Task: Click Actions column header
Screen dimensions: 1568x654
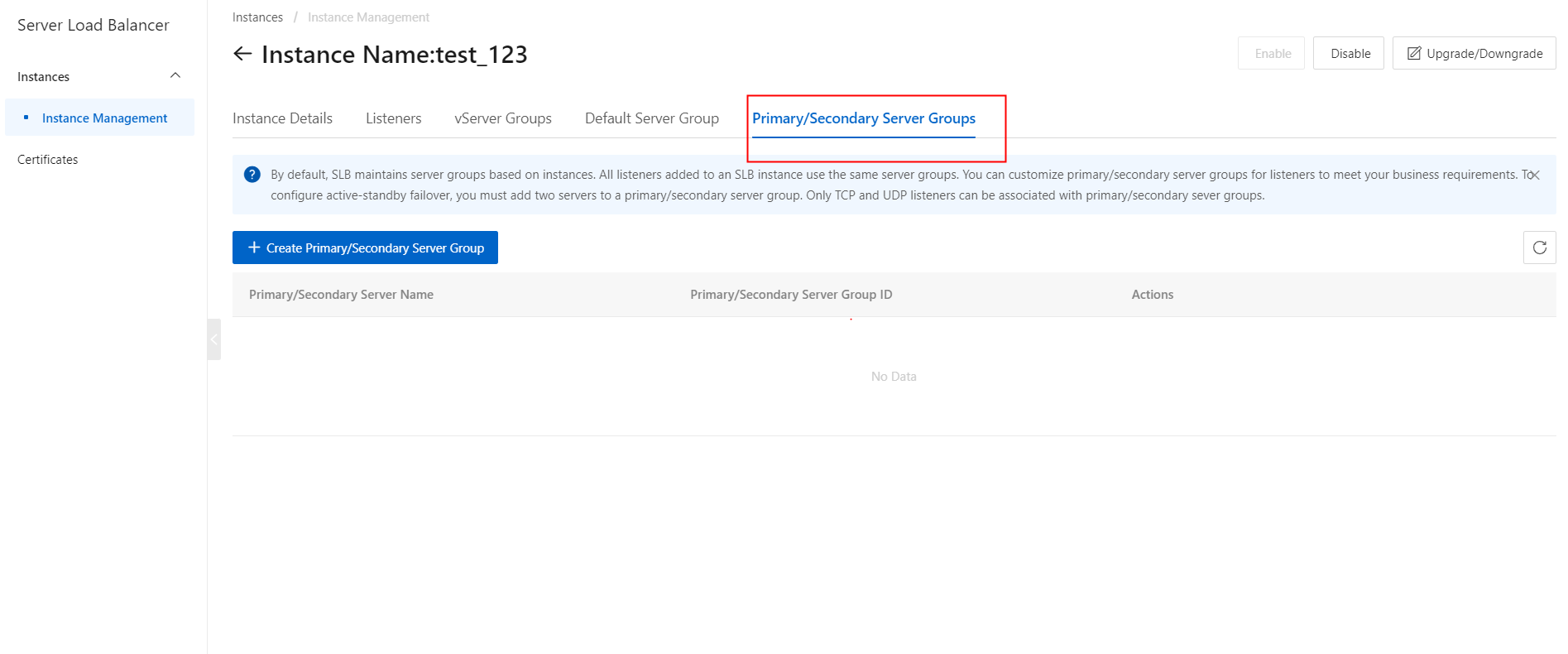Action: [1153, 295]
